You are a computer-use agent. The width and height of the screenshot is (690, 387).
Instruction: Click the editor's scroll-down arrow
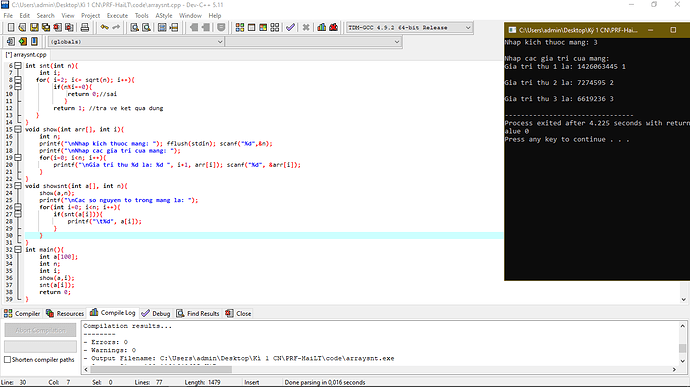coord(683,299)
